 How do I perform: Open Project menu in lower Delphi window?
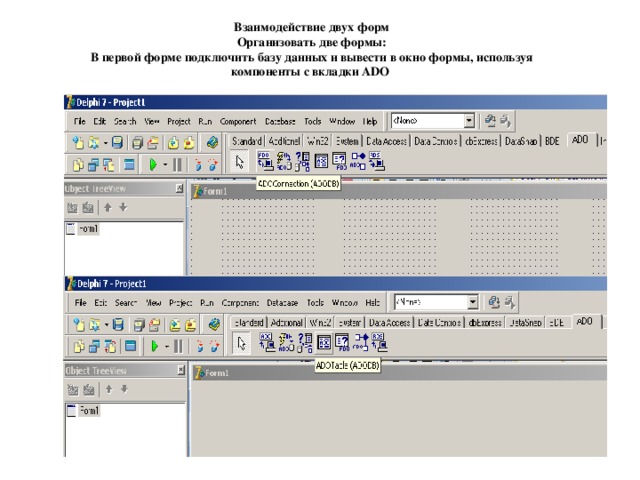click(180, 303)
